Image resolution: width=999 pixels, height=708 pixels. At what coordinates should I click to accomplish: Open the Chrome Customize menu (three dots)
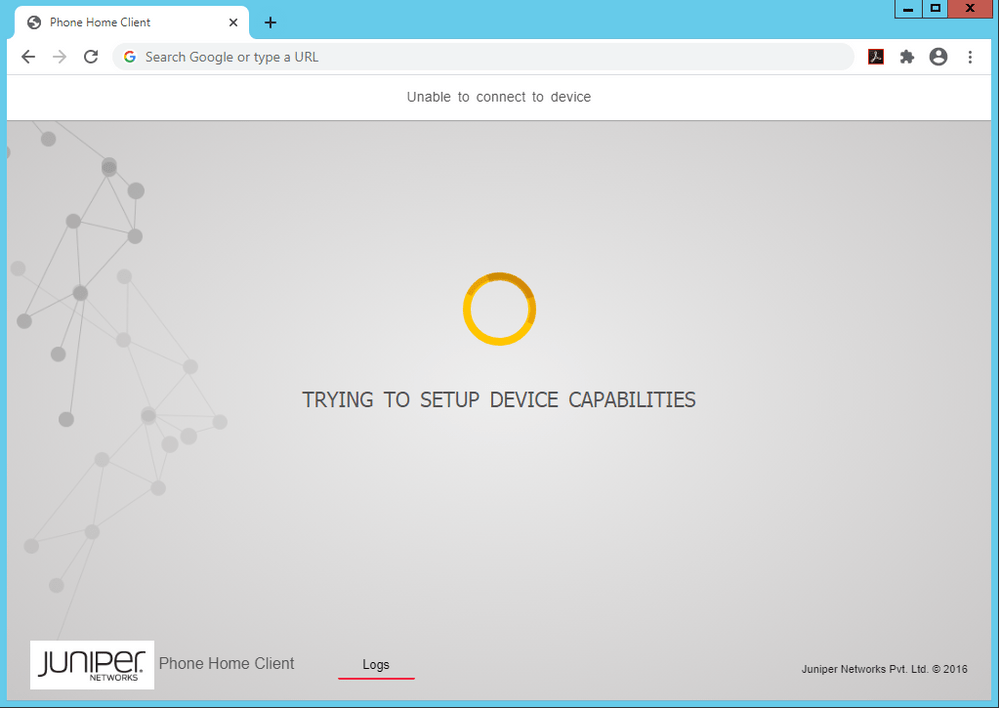click(x=971, y=57)
